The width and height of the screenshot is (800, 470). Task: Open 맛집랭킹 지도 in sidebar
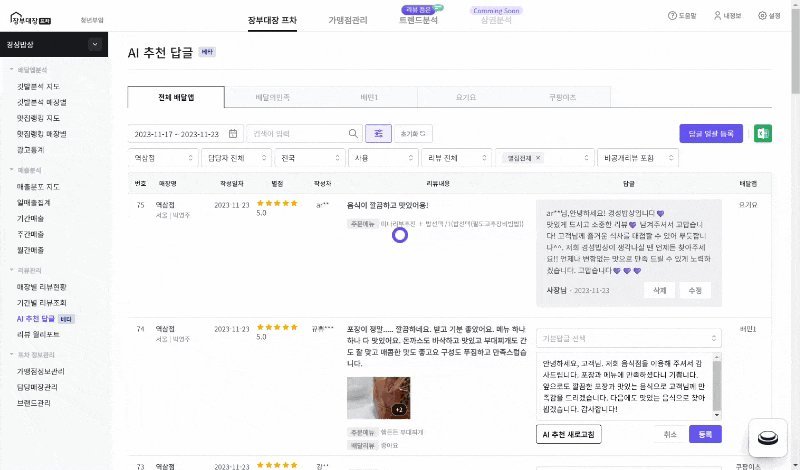click(x=38, y=118)
